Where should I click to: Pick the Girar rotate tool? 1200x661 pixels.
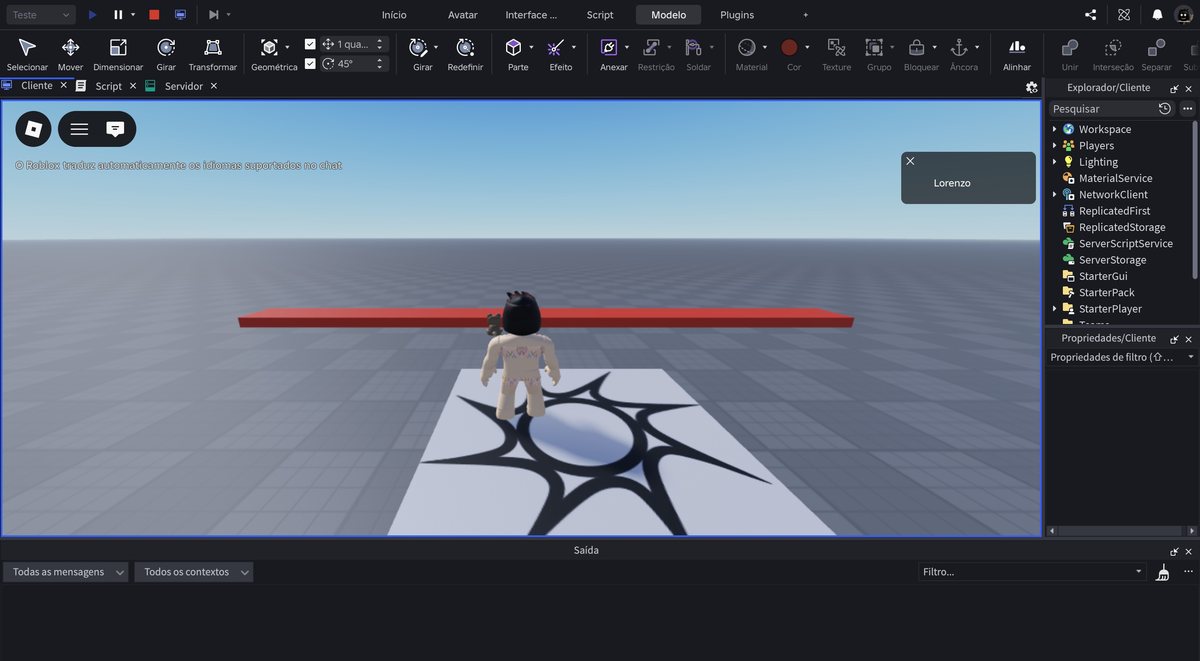tap(166, 54)
